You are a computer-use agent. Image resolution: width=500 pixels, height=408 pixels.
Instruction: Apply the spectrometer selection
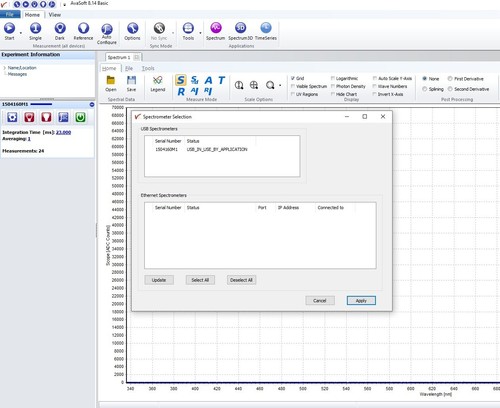point(361,301)
